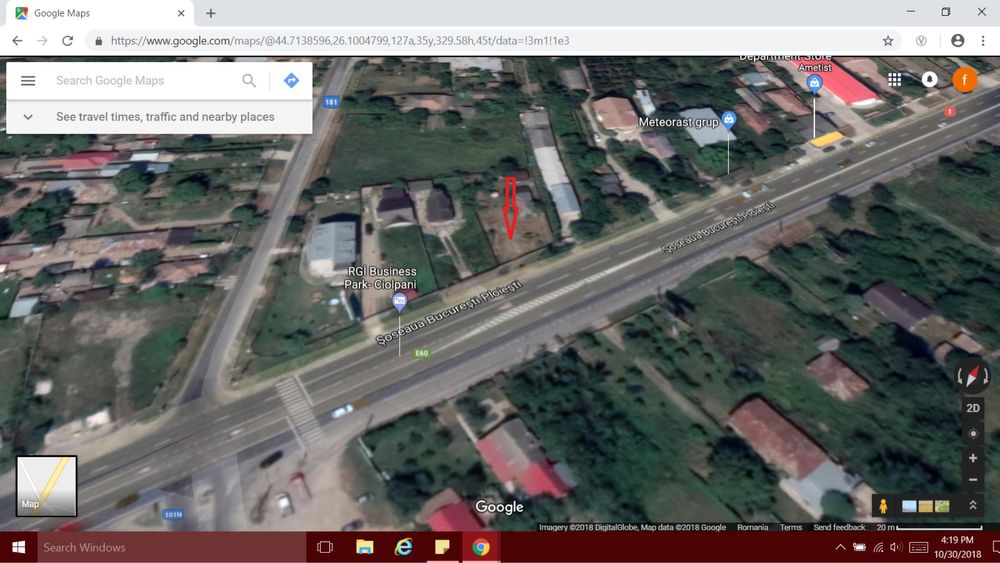Image resolution: width=1000 pixels, height=563 pixels.
Task: Expand imagery strip with double chevron
Action: point(973,505)
